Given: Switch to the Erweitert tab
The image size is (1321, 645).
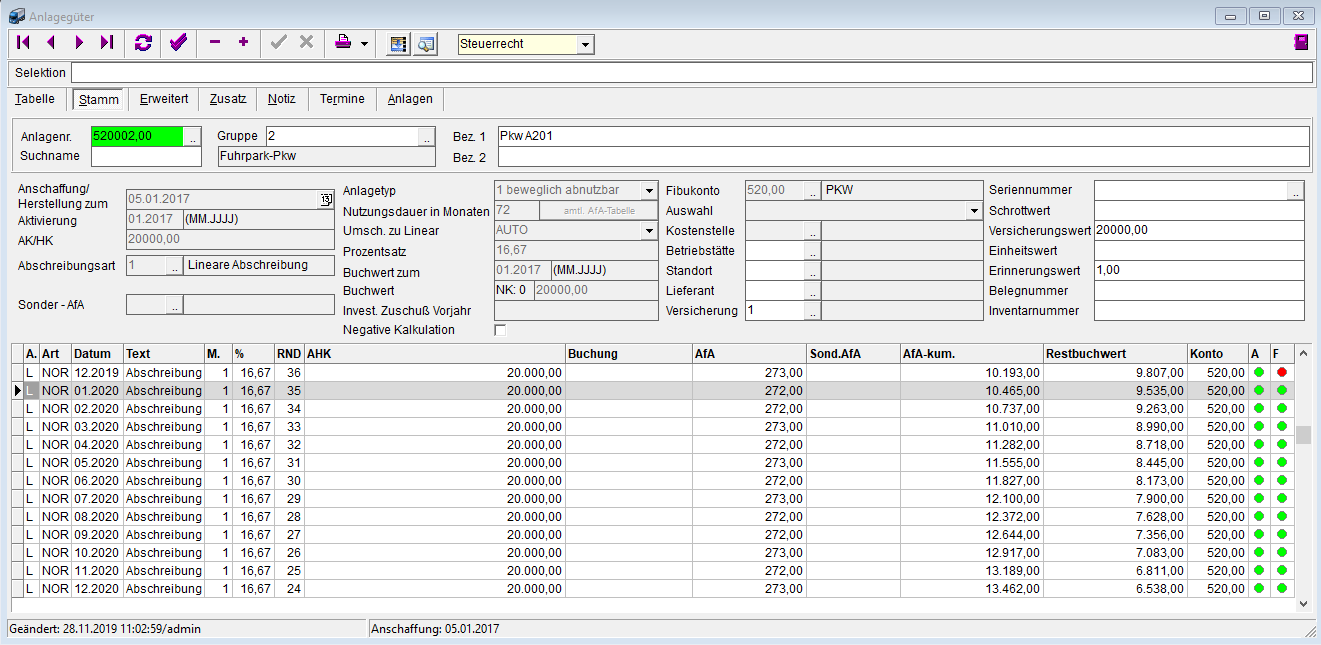Looking at the screenshot, I should (x=164, y=99).
